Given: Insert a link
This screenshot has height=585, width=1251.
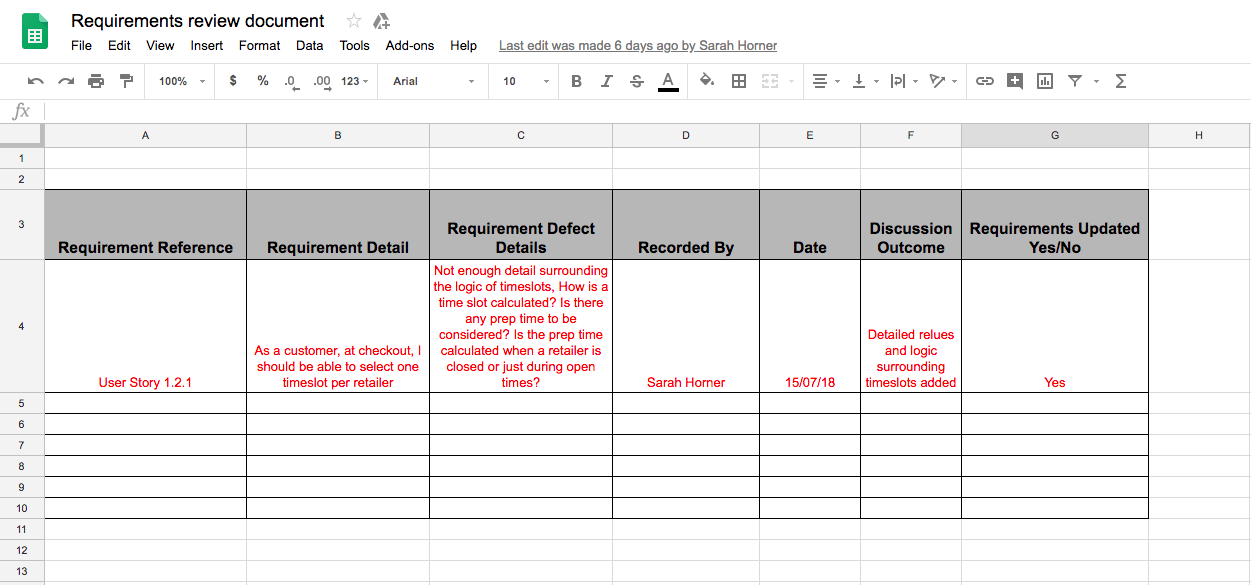Looking at the screenshot, I should pos(985,81).
